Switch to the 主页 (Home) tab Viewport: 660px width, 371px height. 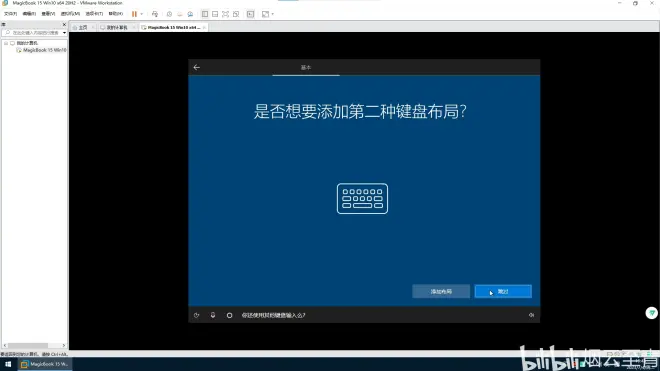pyautogui.click(x=83, y=27)
